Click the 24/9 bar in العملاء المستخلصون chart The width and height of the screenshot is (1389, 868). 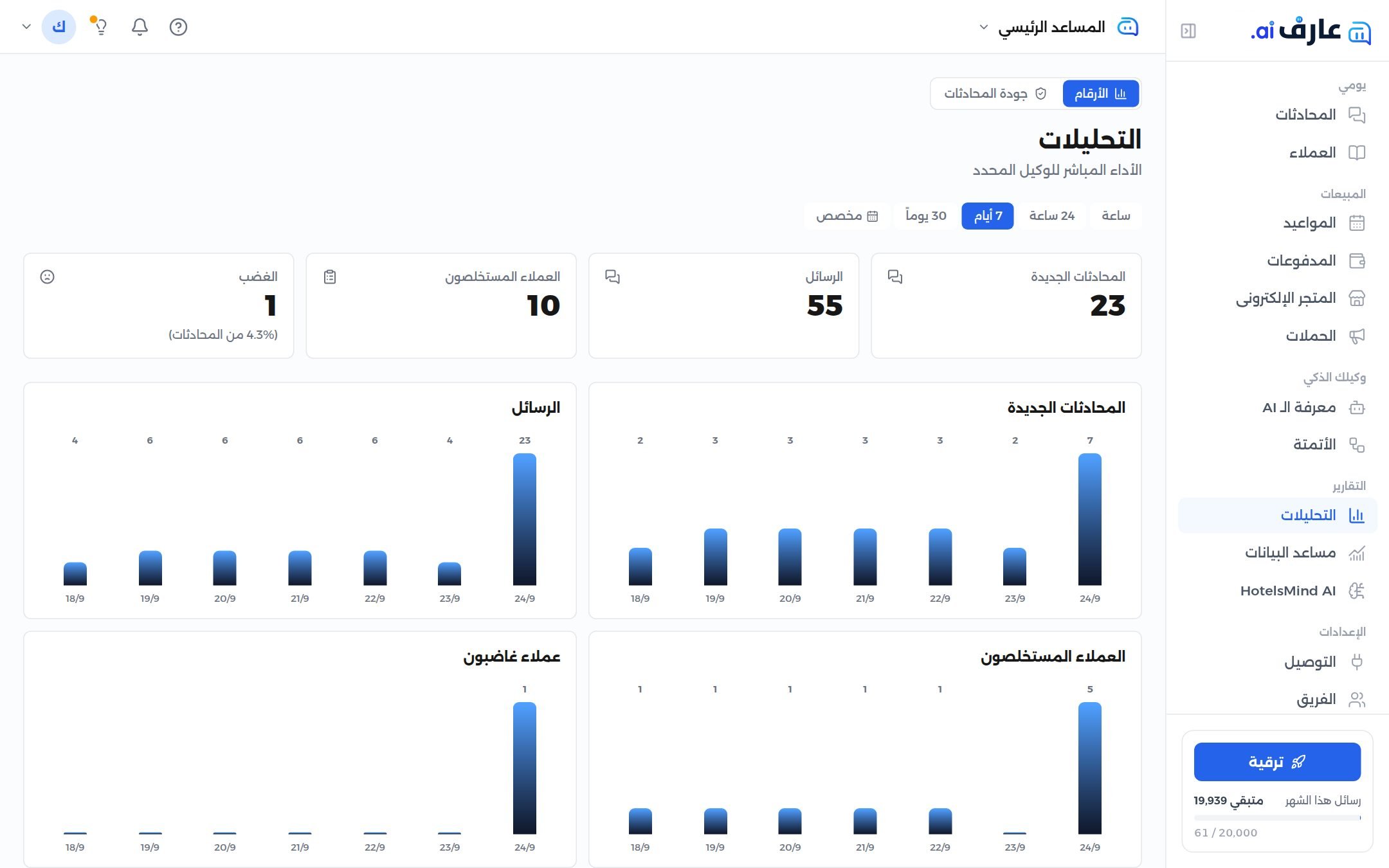point(1090,768)
